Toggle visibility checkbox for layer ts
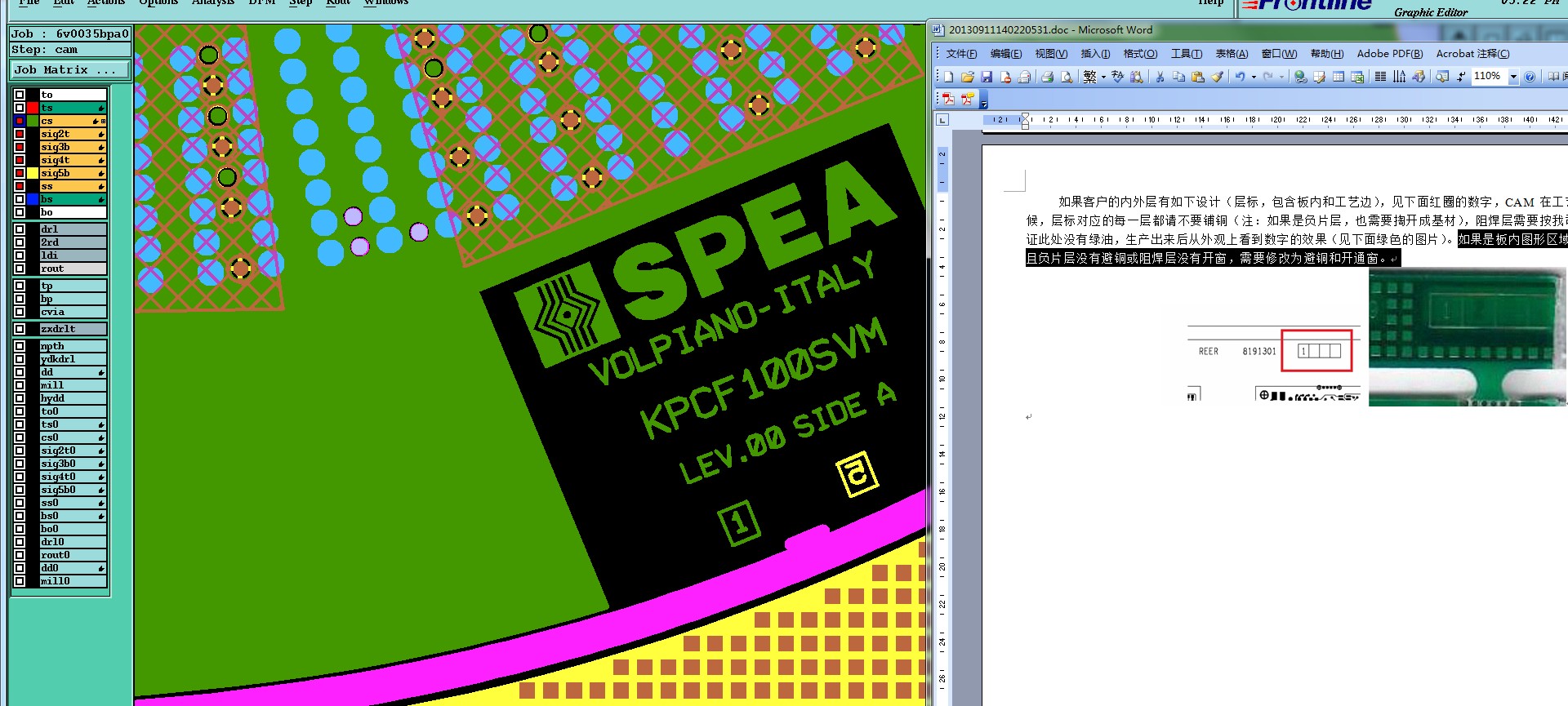Image resolution: width=1568 pixels, height=706 pixels. [20, 108]
